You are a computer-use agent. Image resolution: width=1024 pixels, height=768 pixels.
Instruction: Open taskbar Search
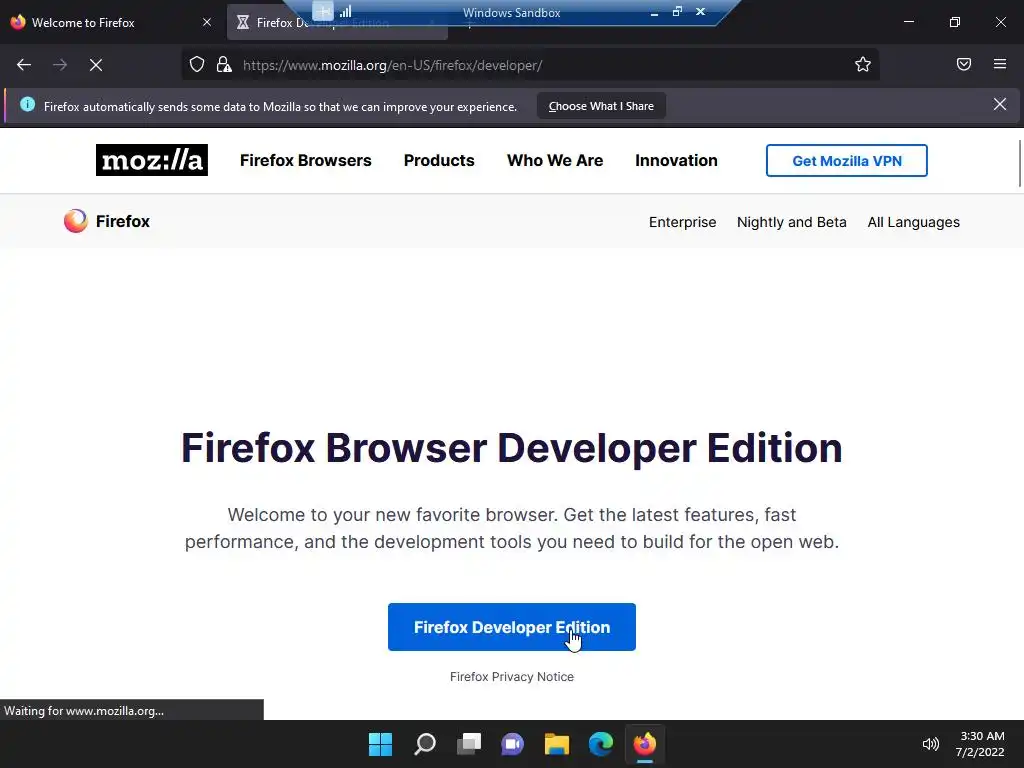coord(424,744)
